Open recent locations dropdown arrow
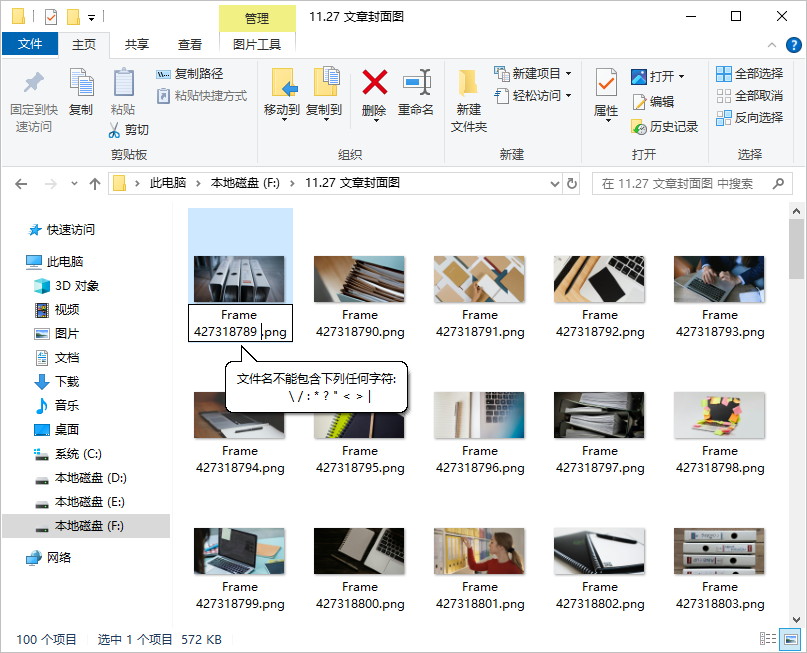 75,184
